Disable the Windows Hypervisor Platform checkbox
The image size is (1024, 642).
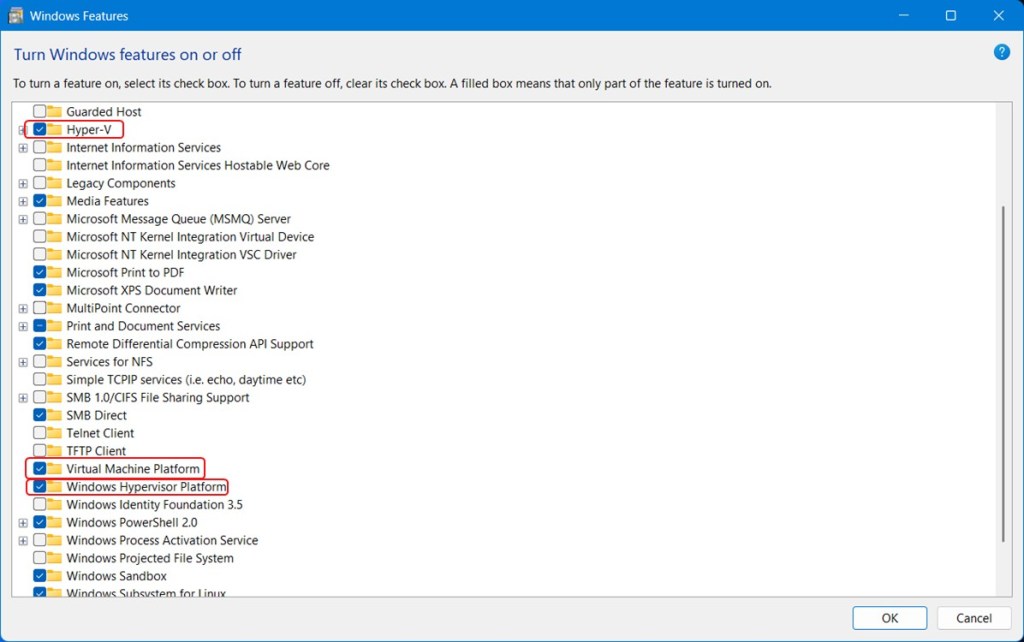coord(39,486)
